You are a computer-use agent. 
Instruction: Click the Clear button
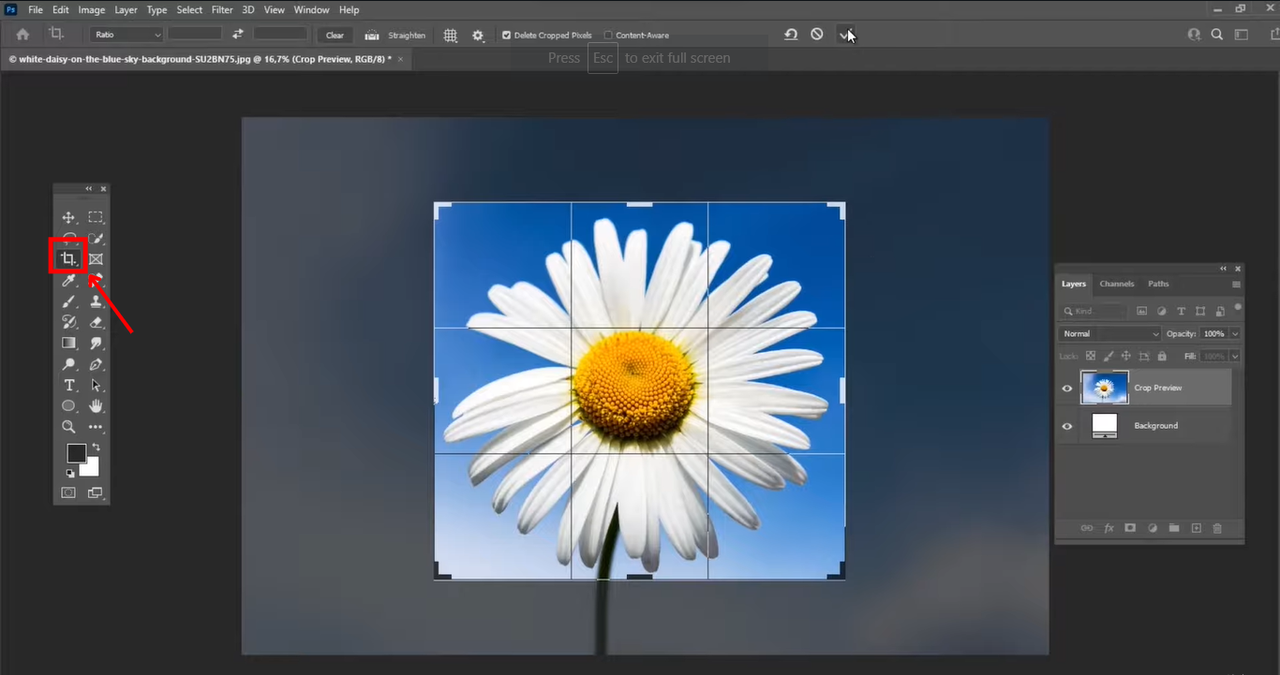click(x=335, y=35)
